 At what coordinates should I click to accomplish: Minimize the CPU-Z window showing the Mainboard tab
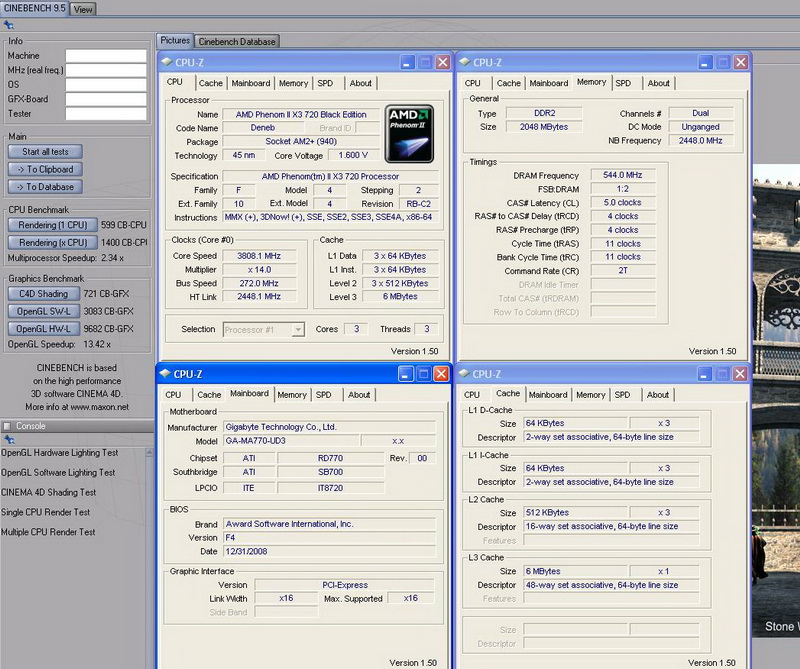[406, 374]
